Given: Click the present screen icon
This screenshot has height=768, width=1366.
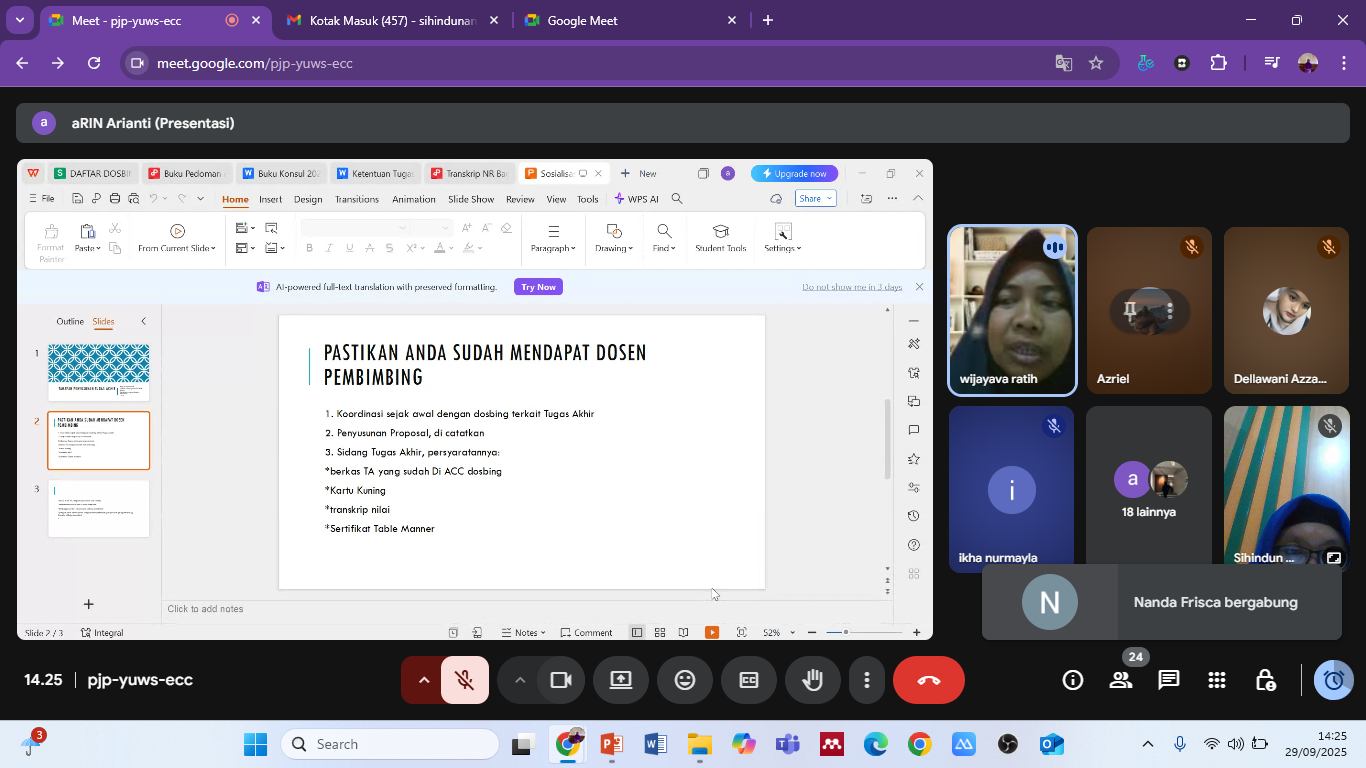Looking at the screenshot, I should pyautogui.click(x=621, y=680).
